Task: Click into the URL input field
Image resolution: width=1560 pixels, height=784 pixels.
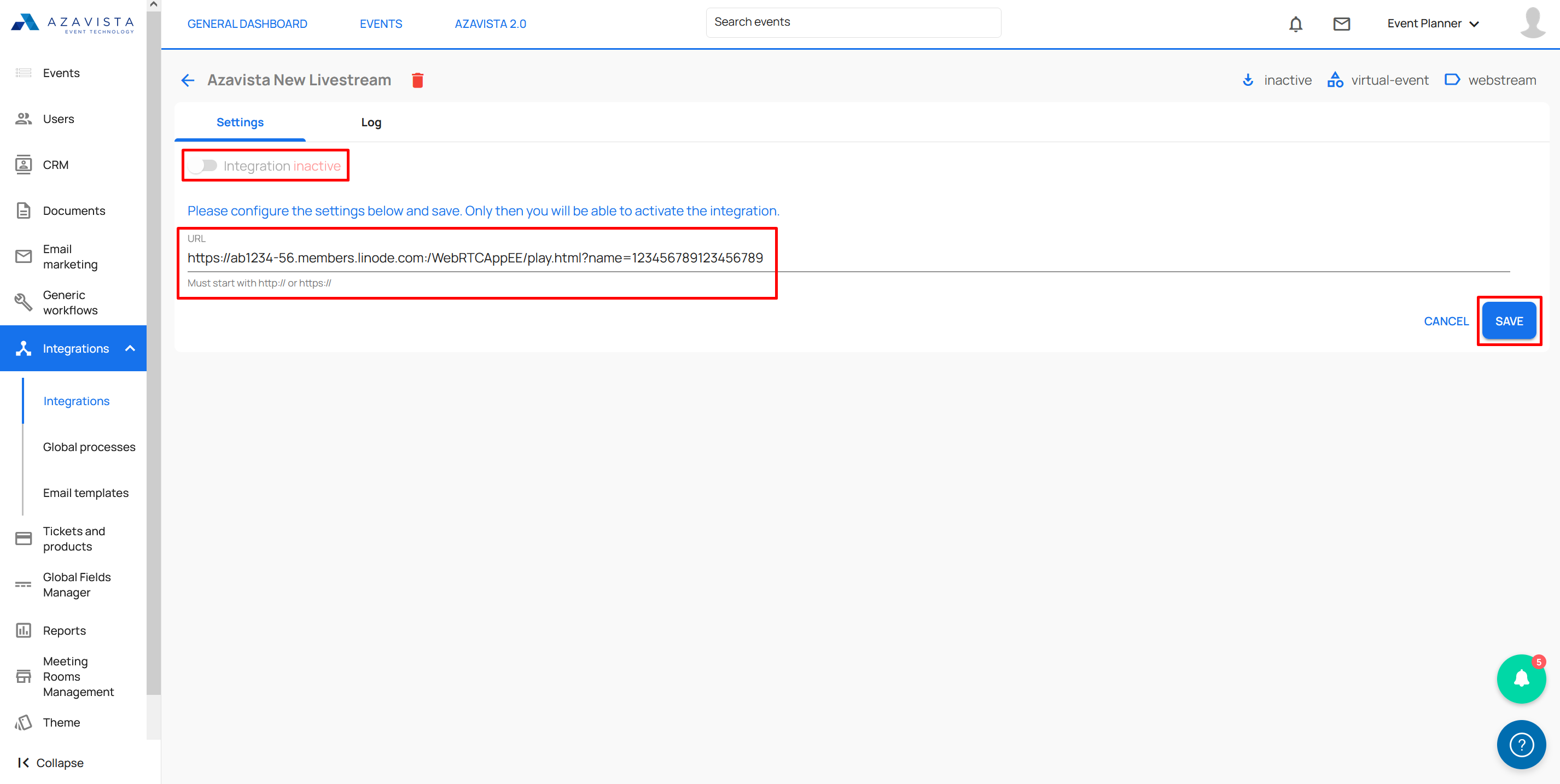Action: (x=848, y=258)
